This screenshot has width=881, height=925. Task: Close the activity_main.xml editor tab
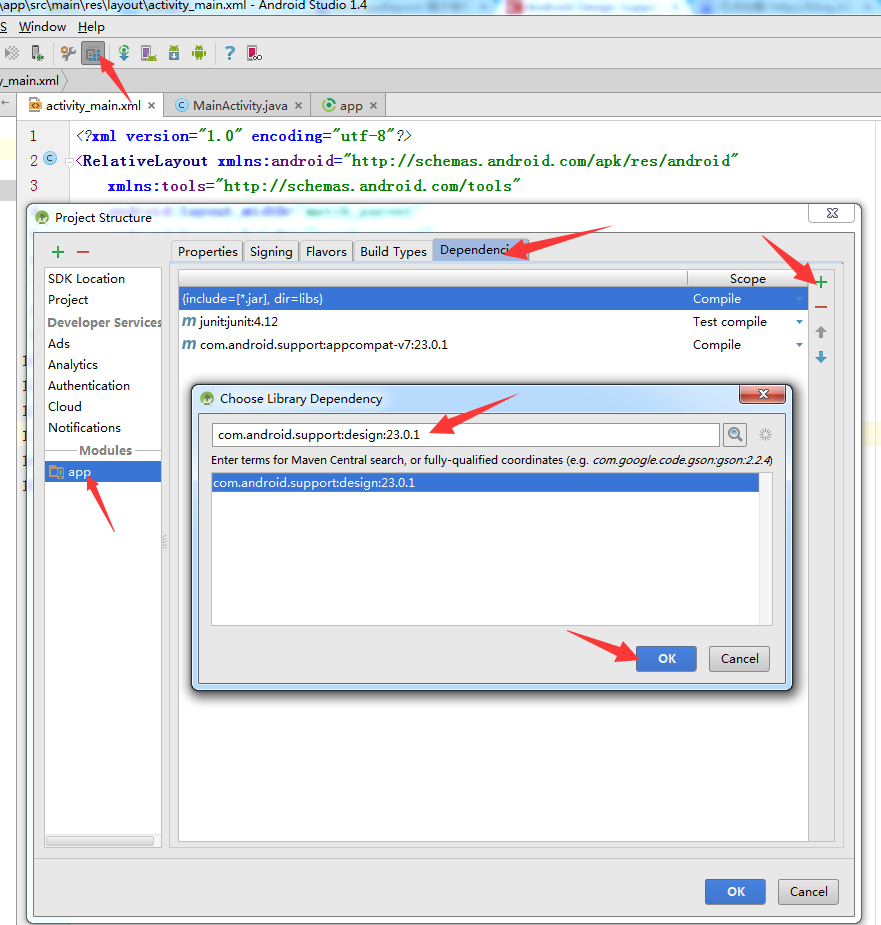pyautogui.click(x=152, y=106)
